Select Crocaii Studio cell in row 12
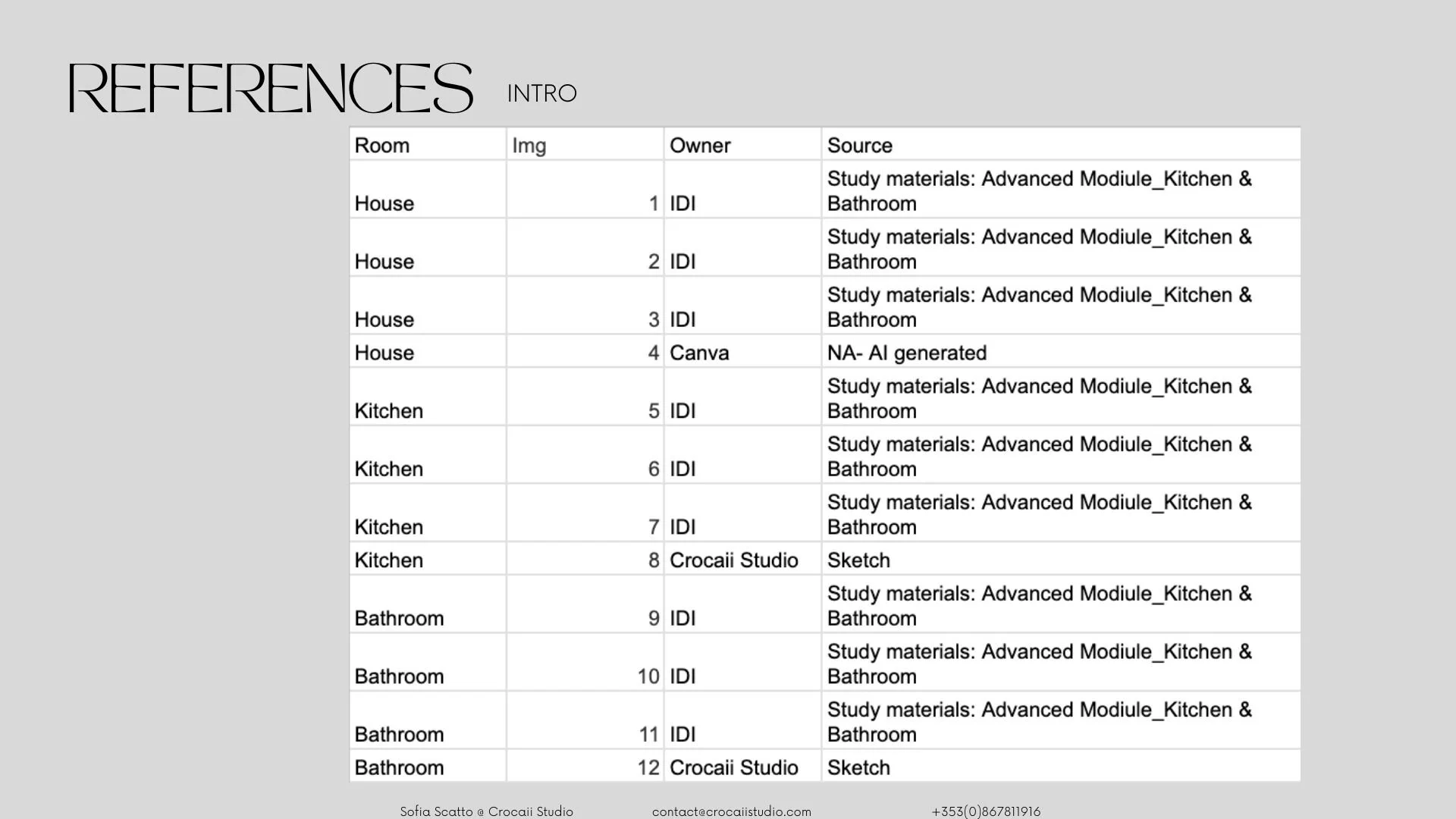Image resolution: width=1456 pixels, height=819 pixels. [733, 767]
